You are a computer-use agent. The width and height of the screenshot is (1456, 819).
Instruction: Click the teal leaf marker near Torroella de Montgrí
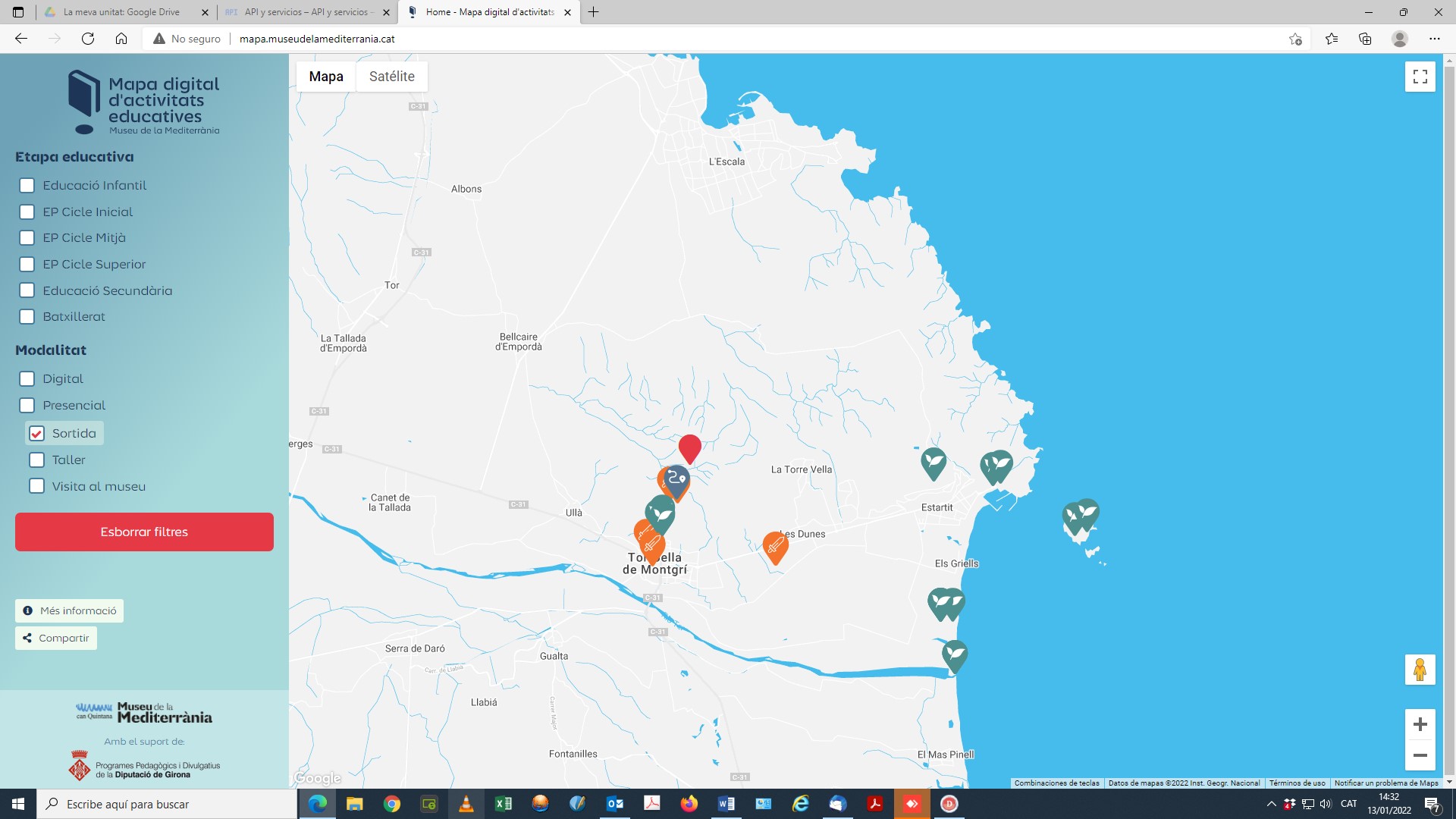pyautogui.click(x=660, y=513)
